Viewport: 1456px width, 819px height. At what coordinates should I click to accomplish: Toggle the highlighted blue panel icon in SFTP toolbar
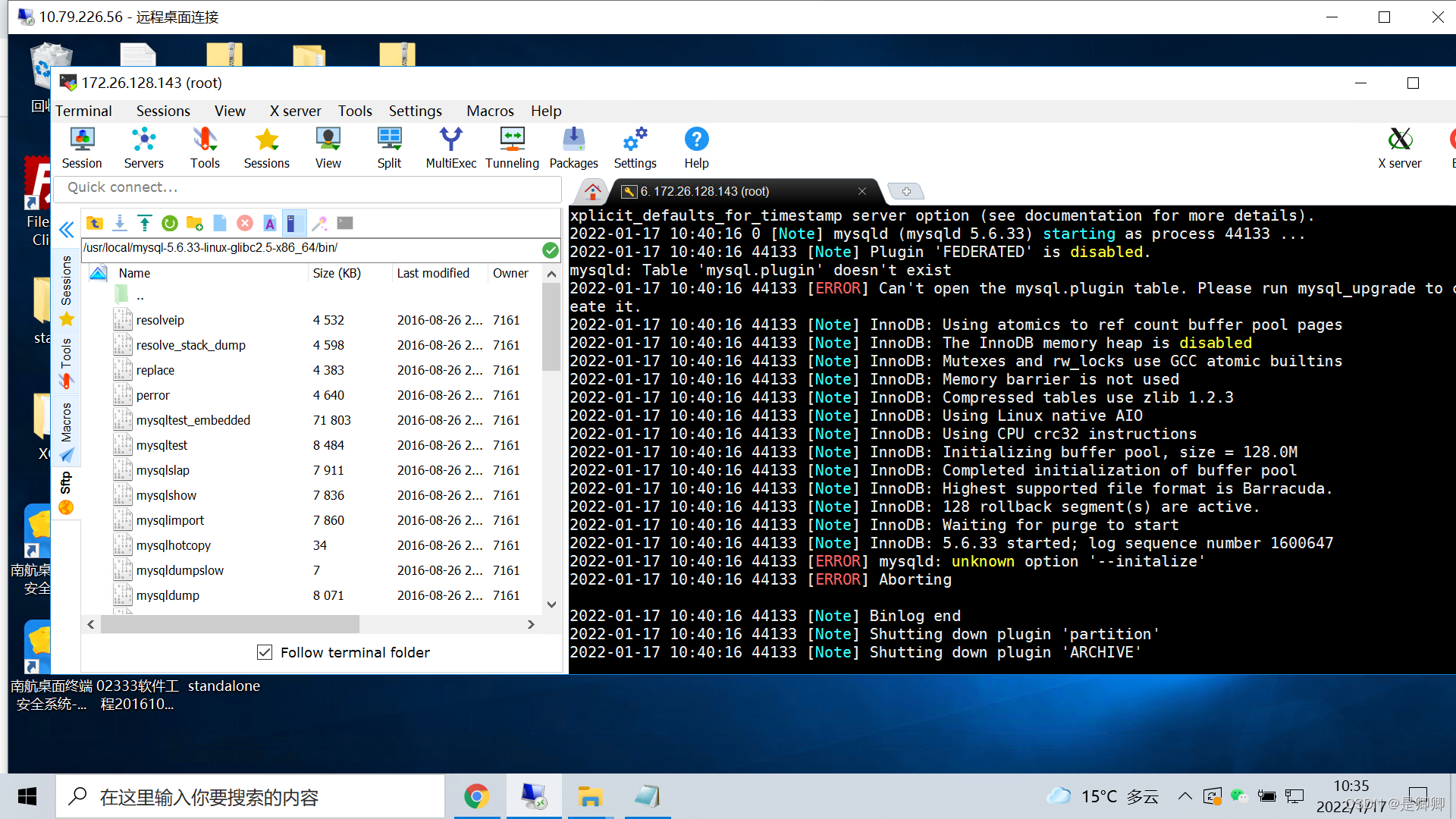pyautogui.click(x=294, y=223)
